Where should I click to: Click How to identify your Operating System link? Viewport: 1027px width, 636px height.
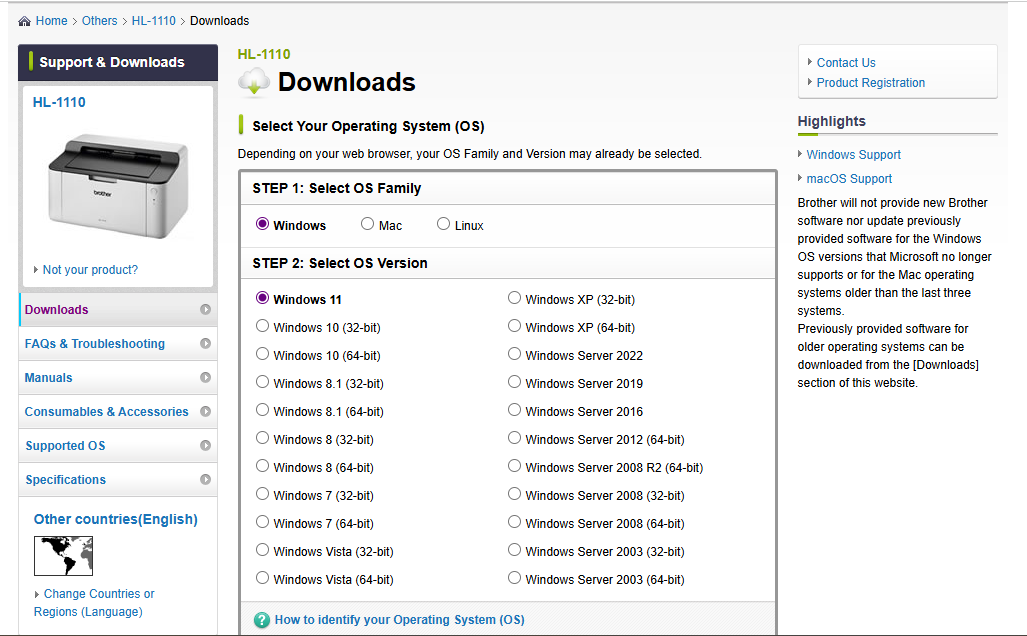click(x=399, y=620)
